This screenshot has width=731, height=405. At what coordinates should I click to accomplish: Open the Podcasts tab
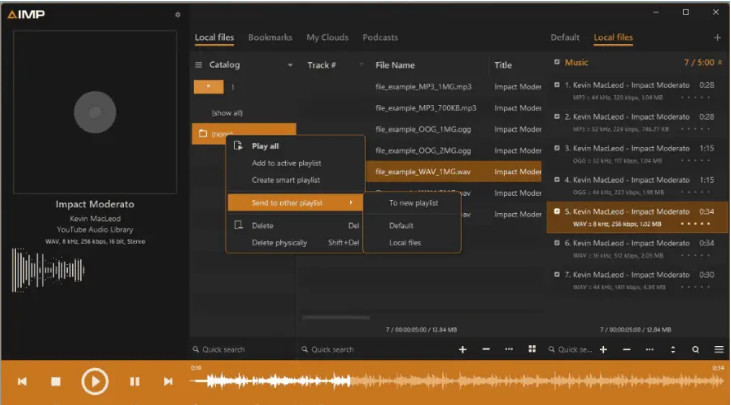(x=380, y=37)
